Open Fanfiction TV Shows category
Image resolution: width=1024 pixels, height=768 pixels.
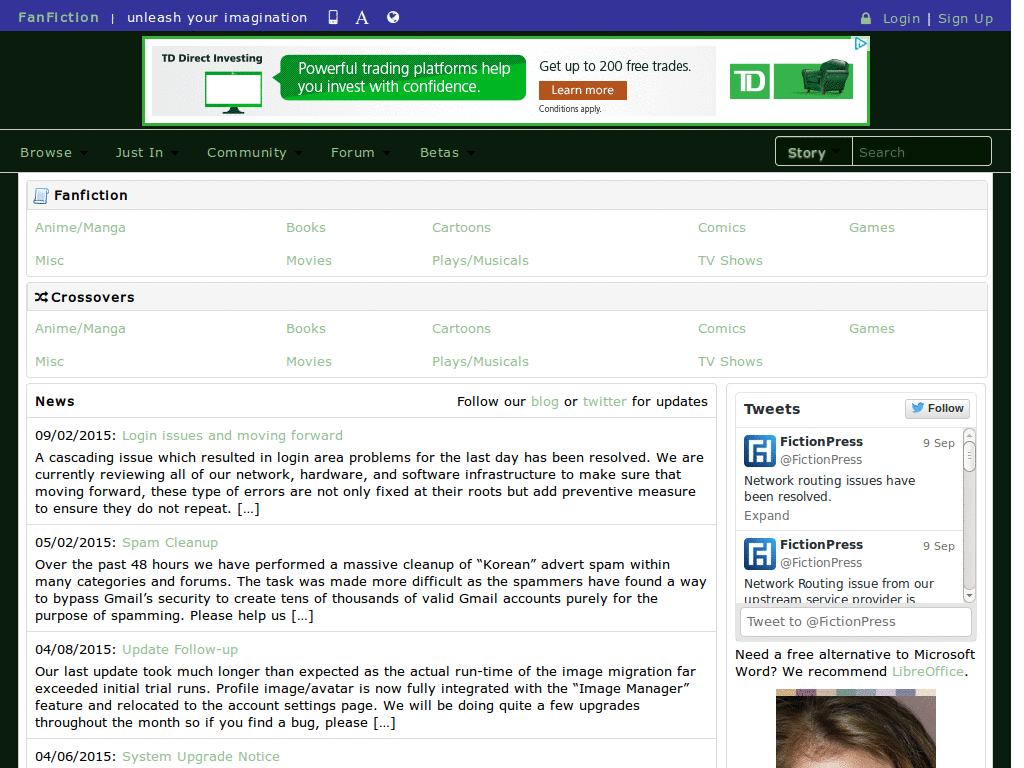coord(730,261)
